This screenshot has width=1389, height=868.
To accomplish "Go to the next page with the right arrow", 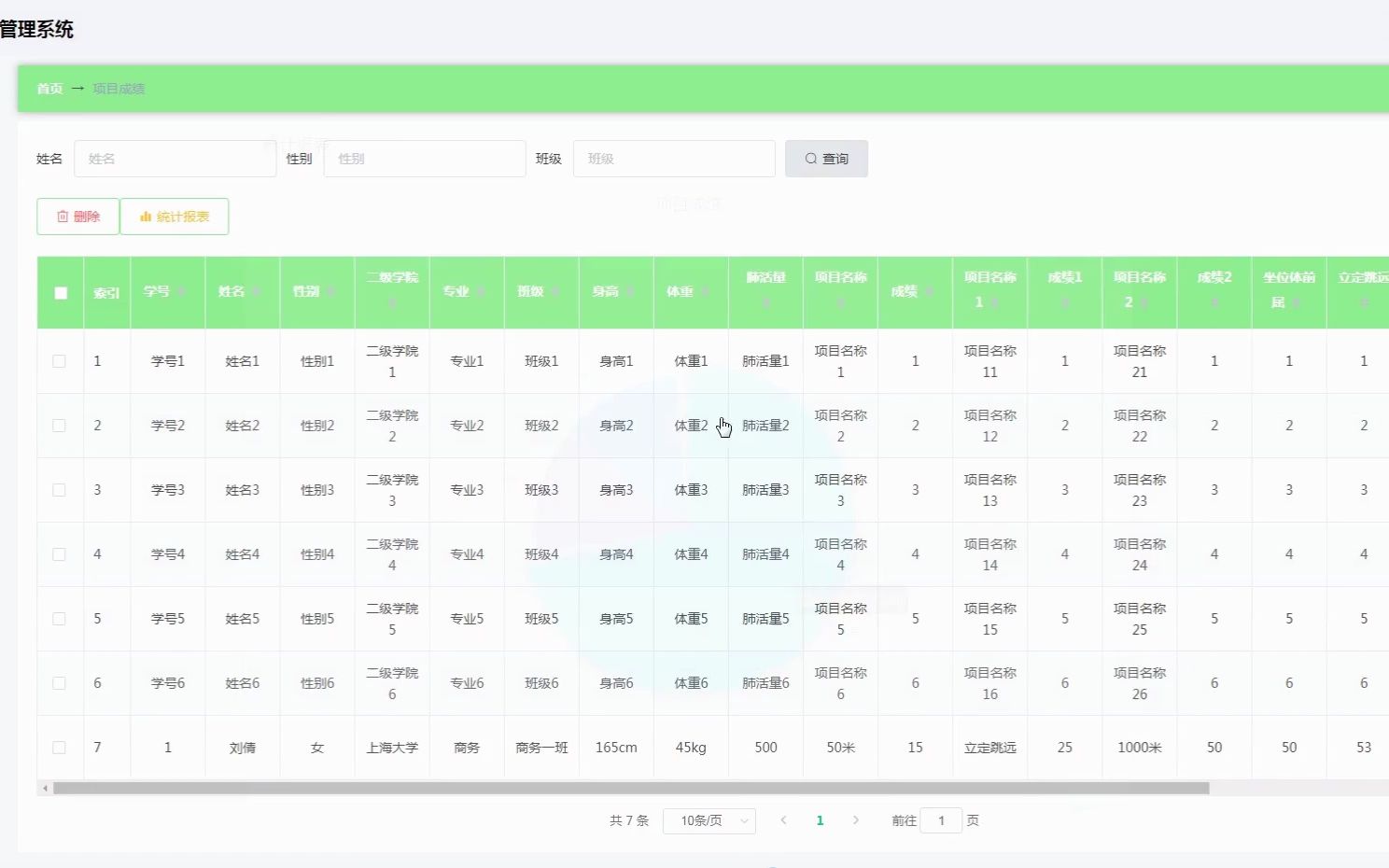I will (x=856, y=820).
